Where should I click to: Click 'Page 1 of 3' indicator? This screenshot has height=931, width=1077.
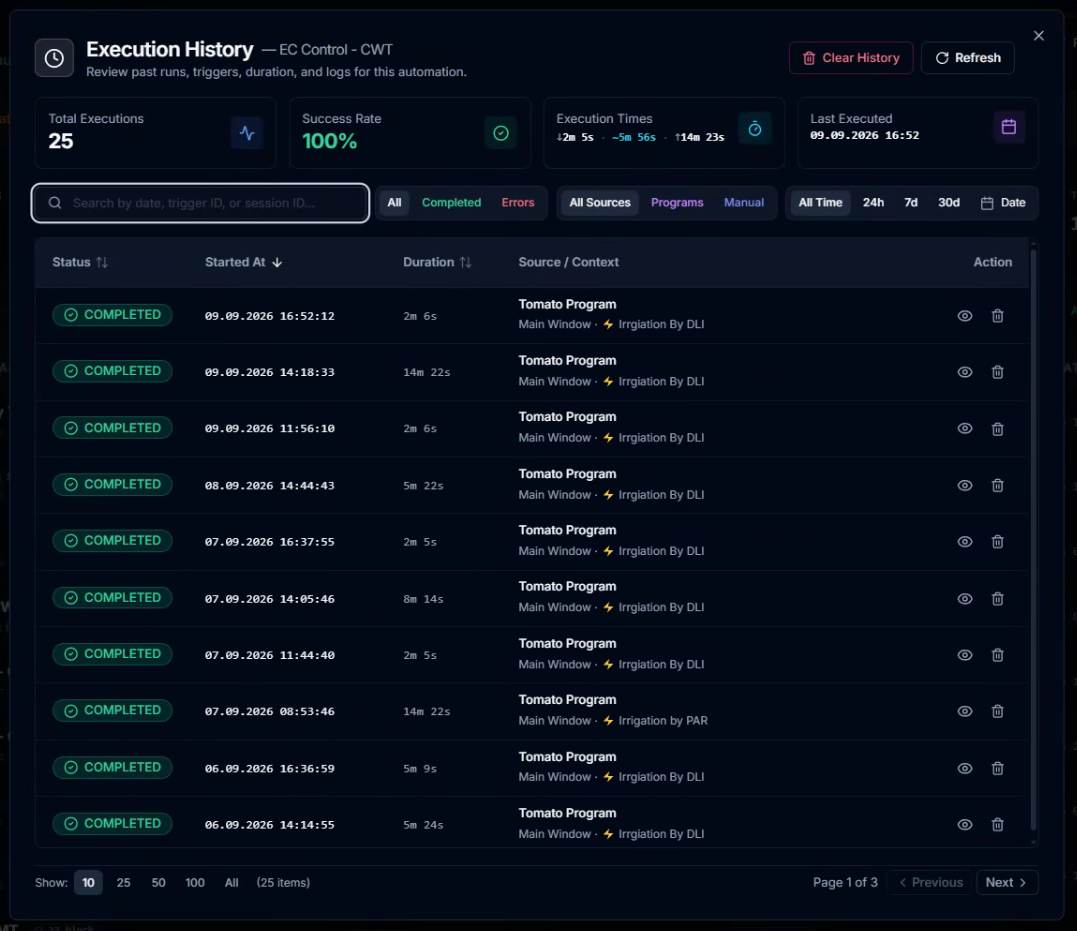(846, 882)
